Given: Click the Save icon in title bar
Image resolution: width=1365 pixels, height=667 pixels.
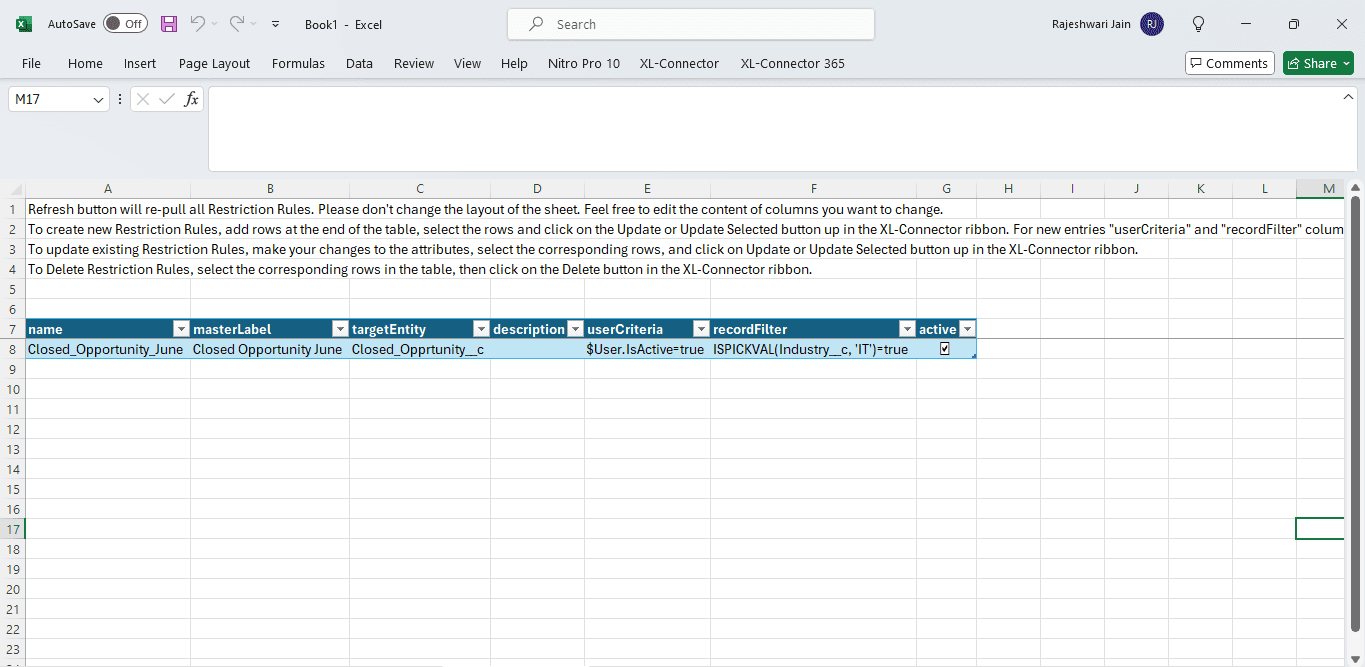Looking at the screenshot, I should (169, 24).
